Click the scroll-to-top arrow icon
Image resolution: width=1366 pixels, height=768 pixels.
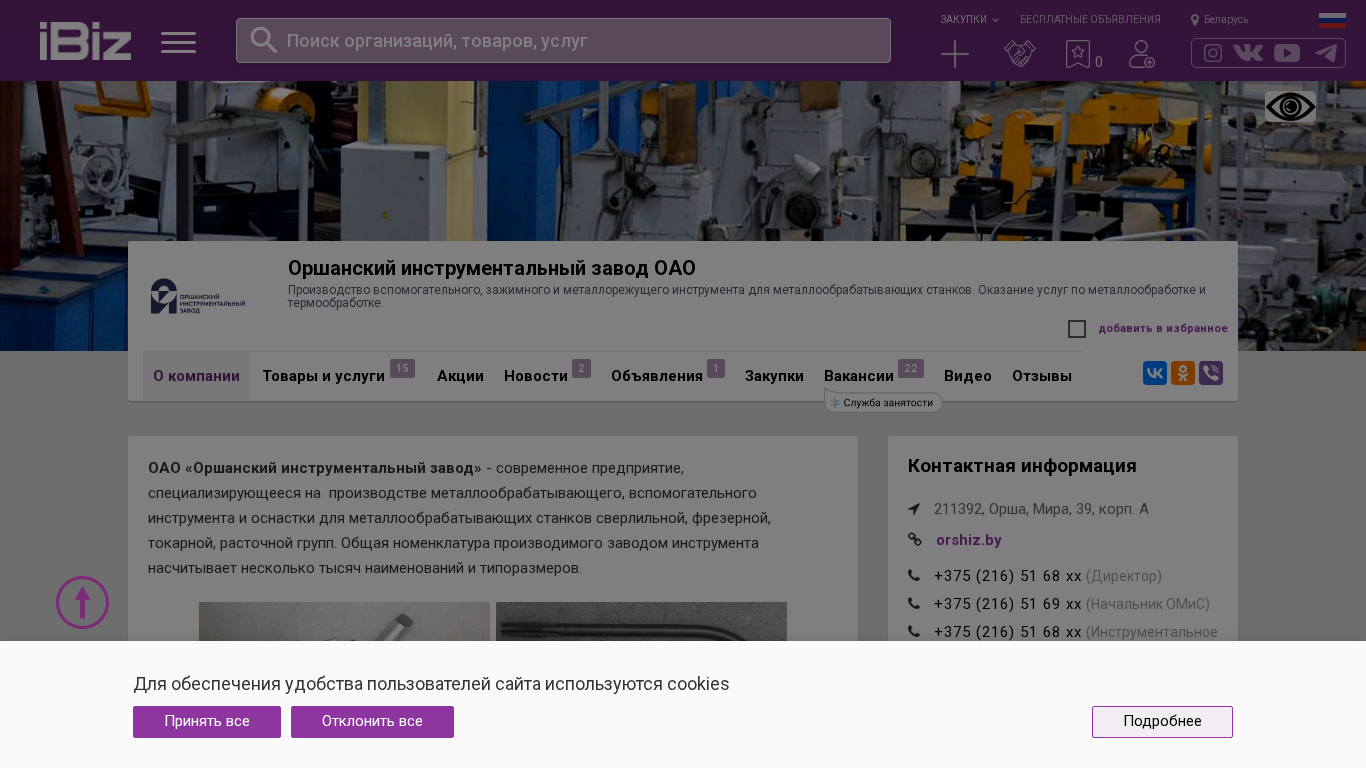82,602
